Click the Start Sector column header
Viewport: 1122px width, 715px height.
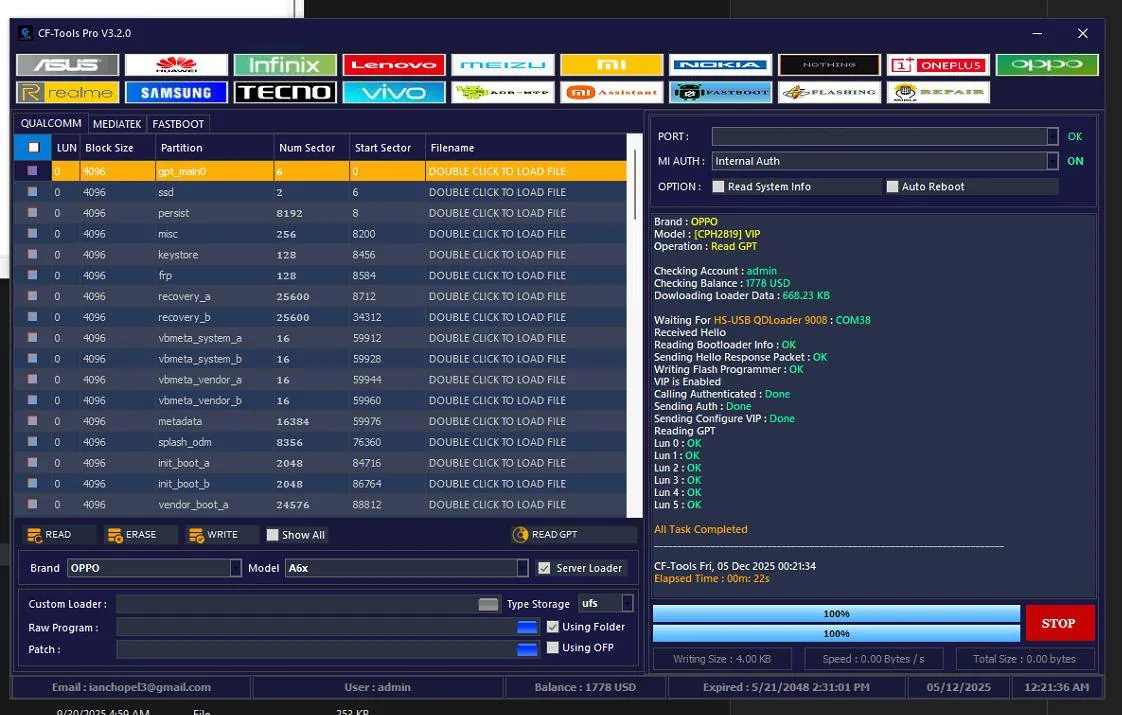coord(387,147)
